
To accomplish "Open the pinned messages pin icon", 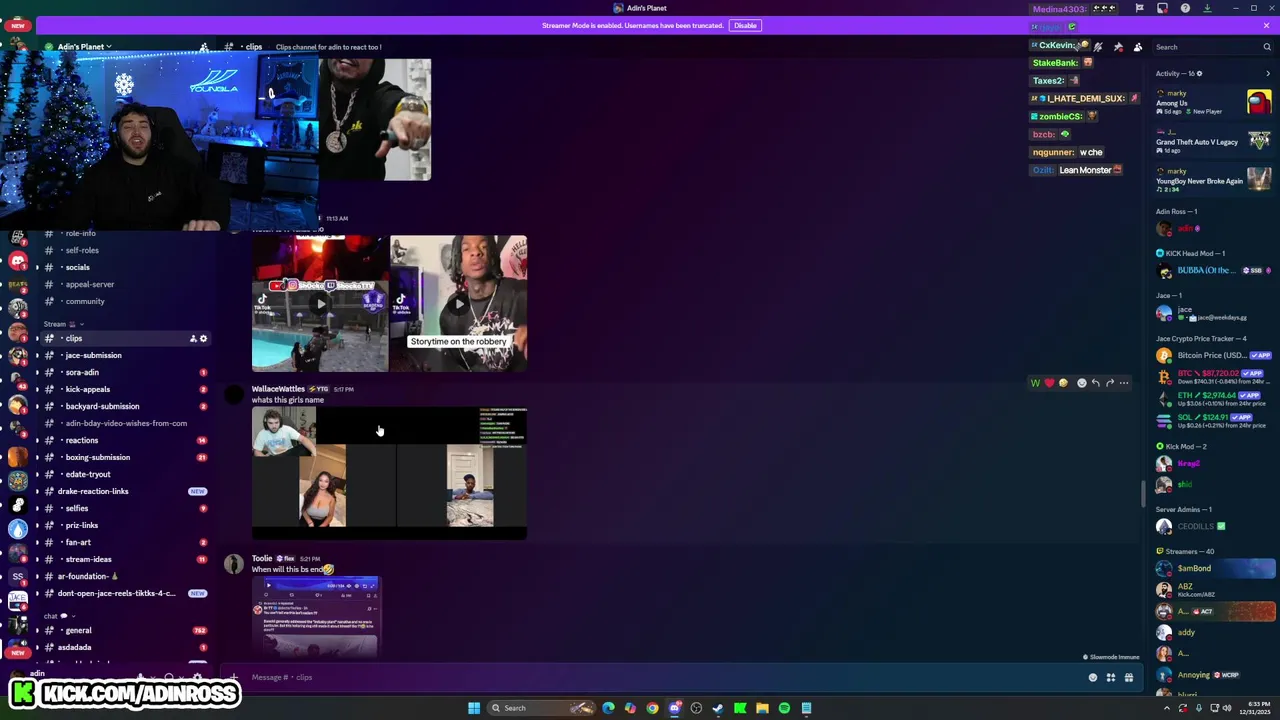I will (1118, 47).
